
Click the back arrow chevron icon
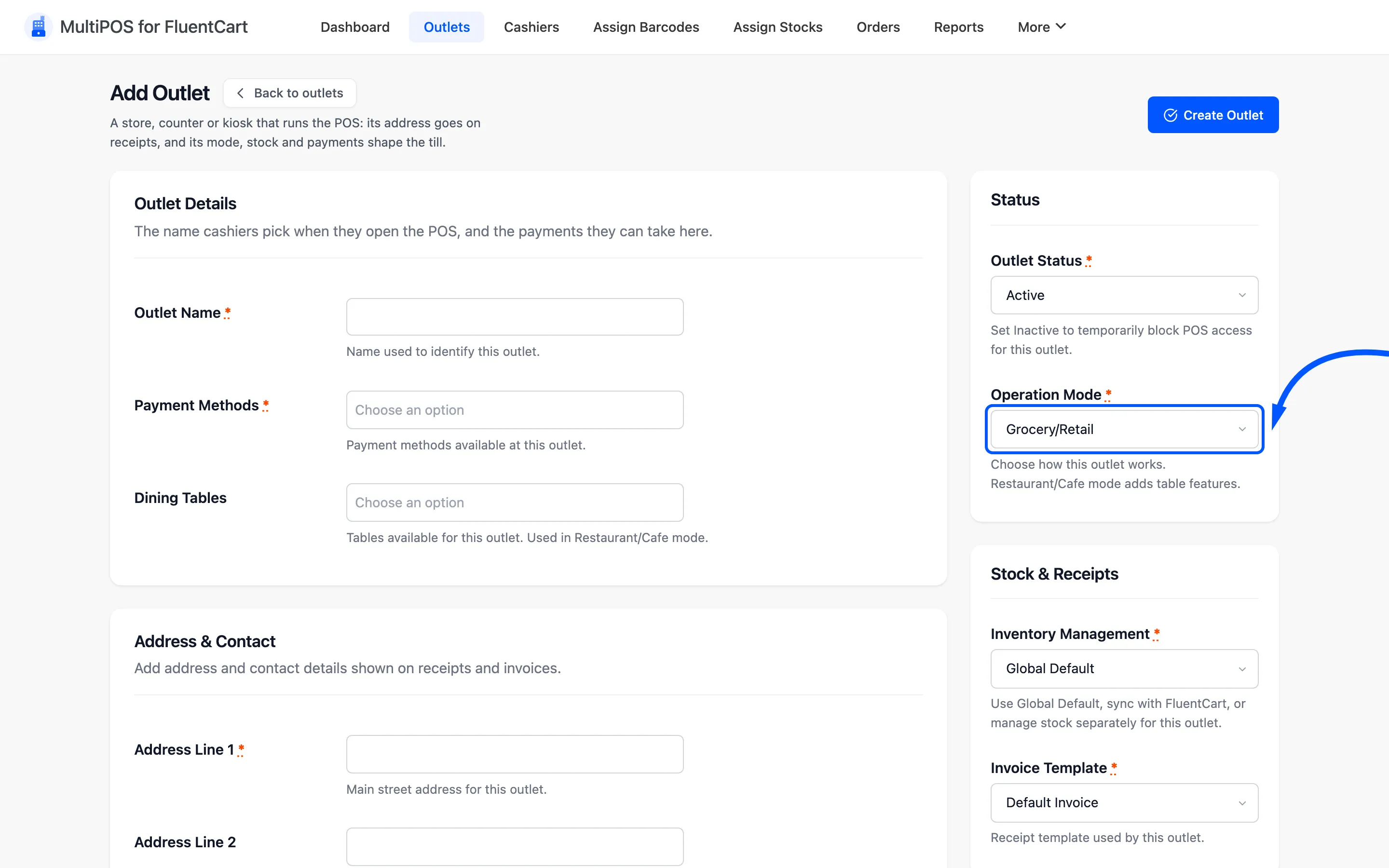click(x=241, y=93)
